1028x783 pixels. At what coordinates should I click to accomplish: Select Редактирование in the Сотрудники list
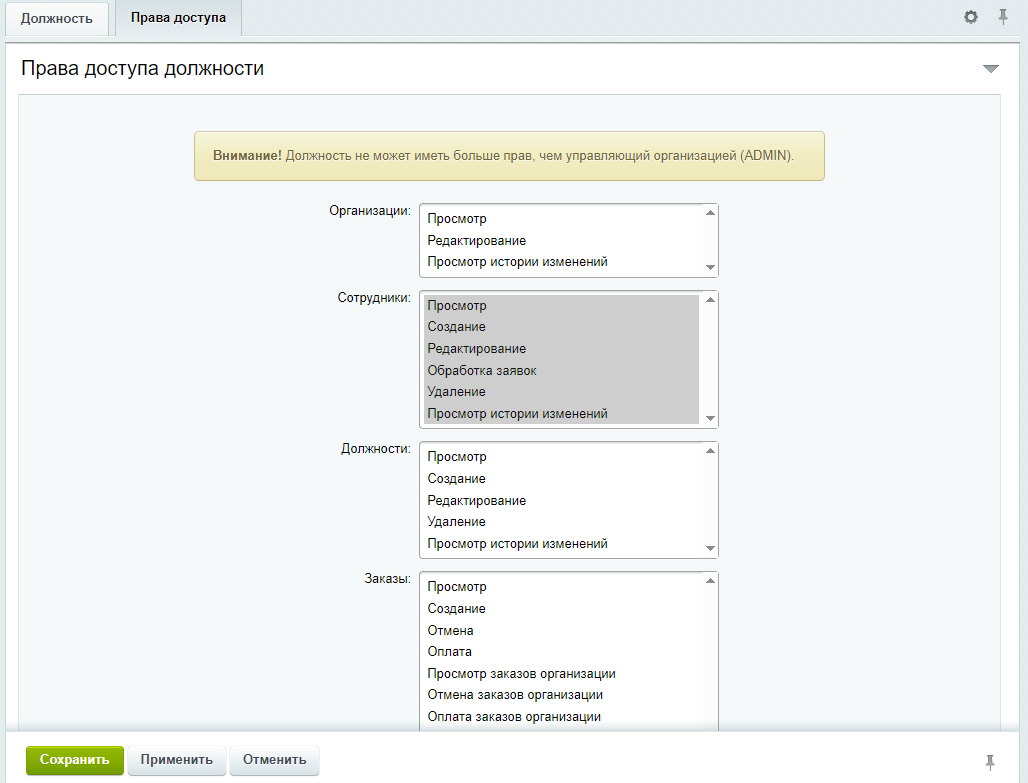(x=561, y=348)
